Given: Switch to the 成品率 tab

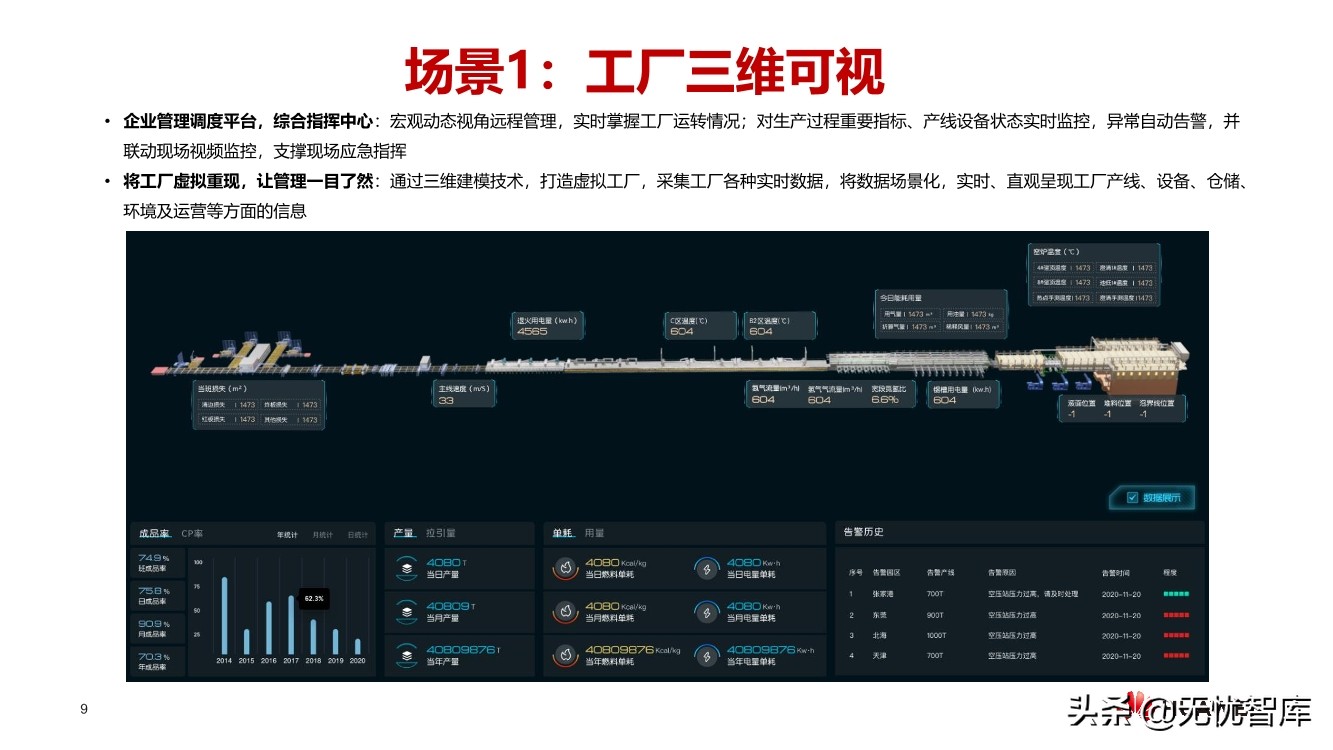Looking at the screenshot, I should 154,534.
